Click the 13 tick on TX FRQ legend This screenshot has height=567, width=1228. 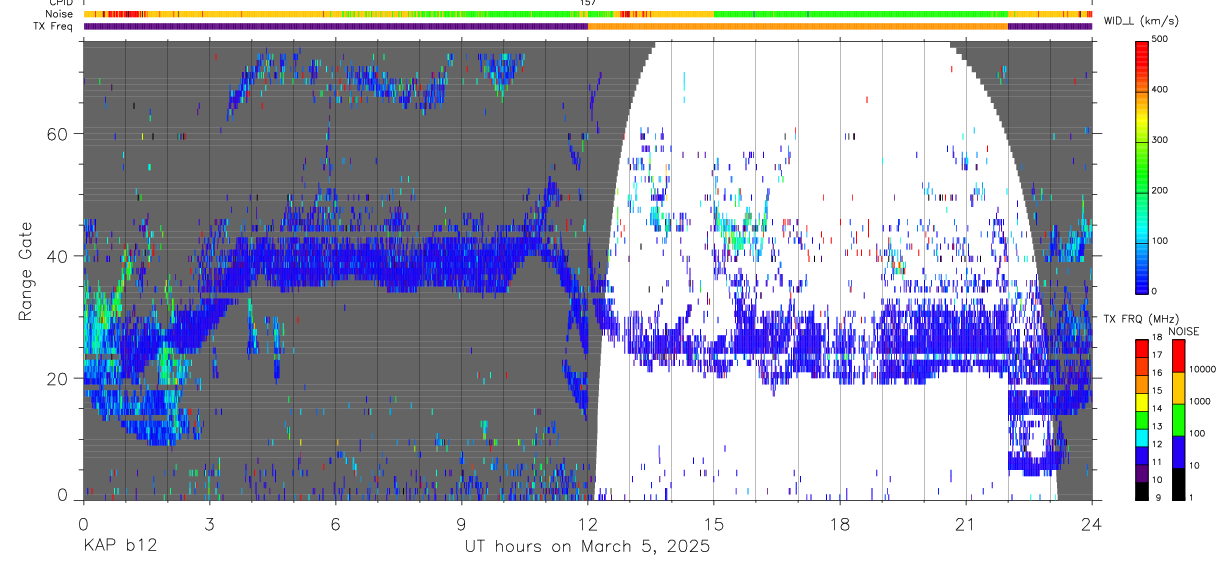tap(1159, 427)
